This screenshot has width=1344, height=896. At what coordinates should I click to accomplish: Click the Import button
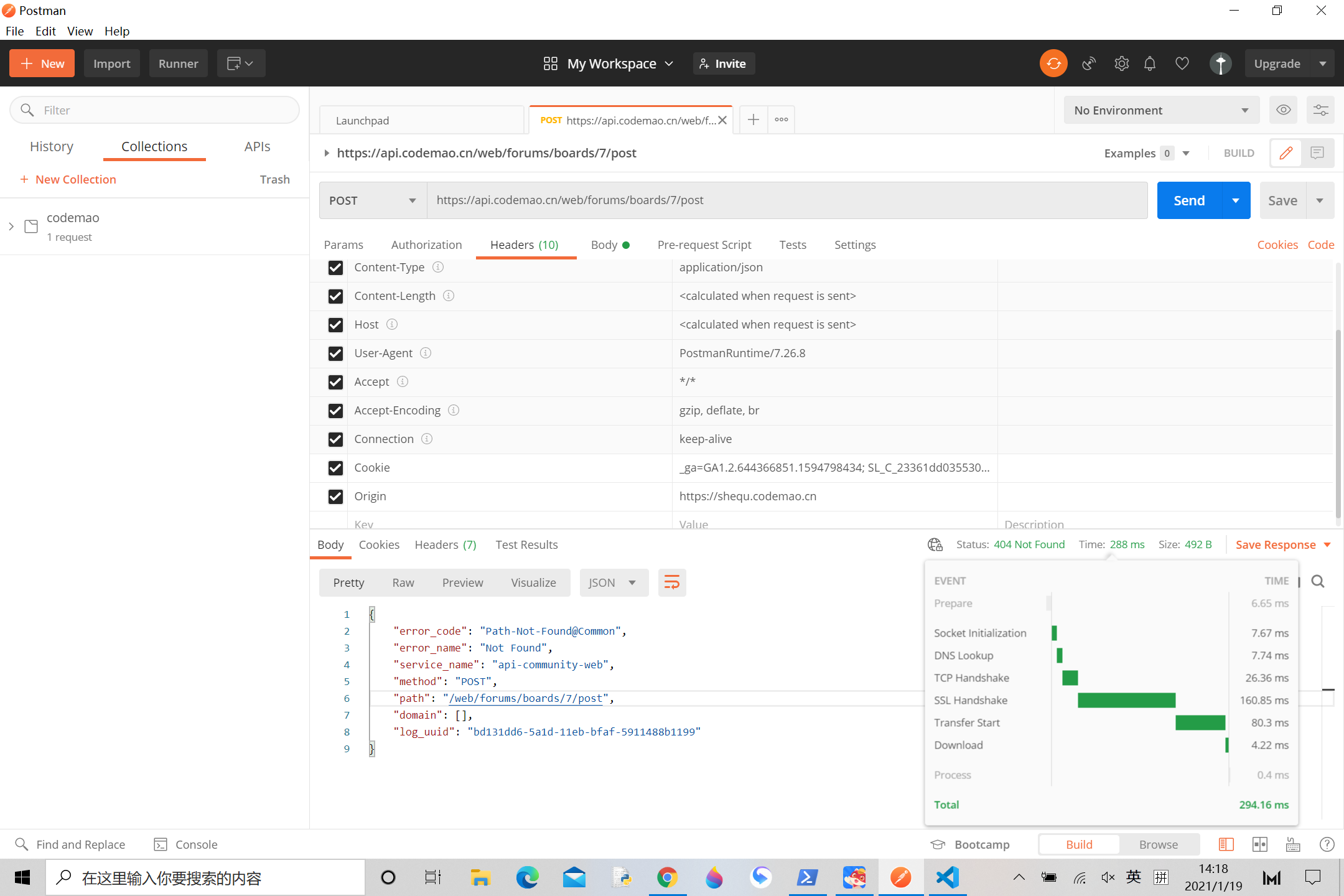pos(112,63)
